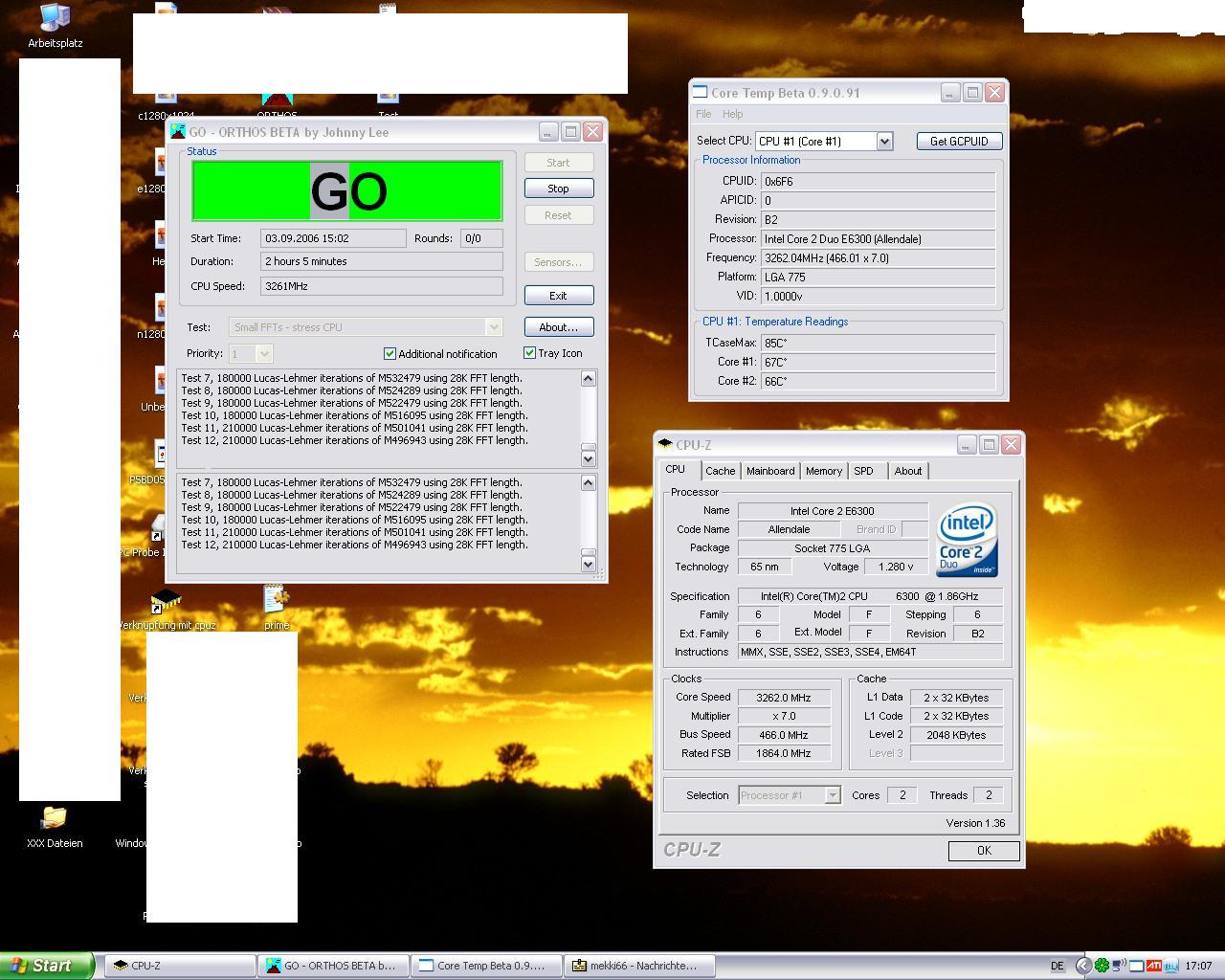The image size is (1225, 980).
Task: Switch to mekki66 Nachrichten taskbar button
Action: coord(639,966)
